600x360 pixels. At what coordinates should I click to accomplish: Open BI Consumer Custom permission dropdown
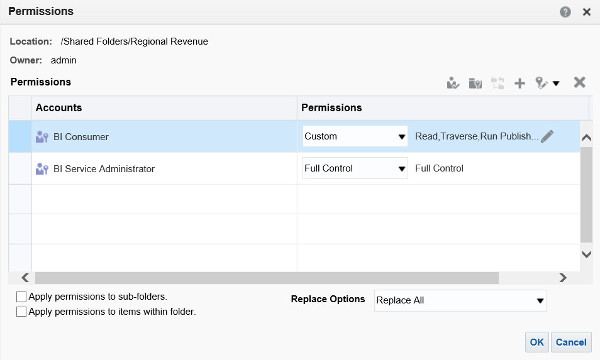point(355,136)
